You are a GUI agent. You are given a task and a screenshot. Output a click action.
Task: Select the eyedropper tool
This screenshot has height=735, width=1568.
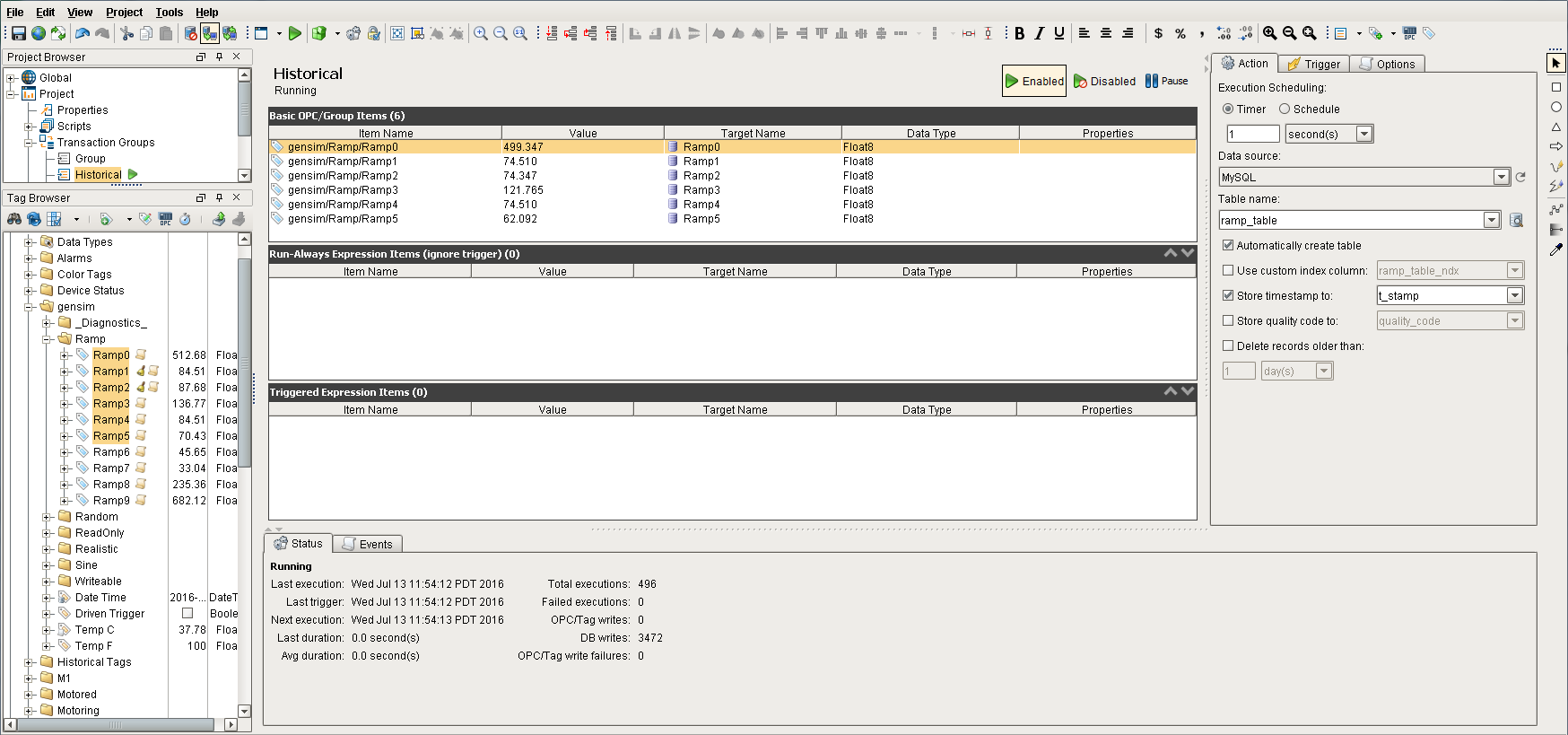(1556, 250)
